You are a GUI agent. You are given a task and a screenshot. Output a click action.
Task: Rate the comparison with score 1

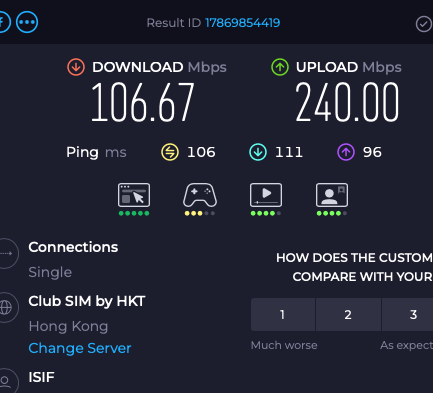(283, 314)
